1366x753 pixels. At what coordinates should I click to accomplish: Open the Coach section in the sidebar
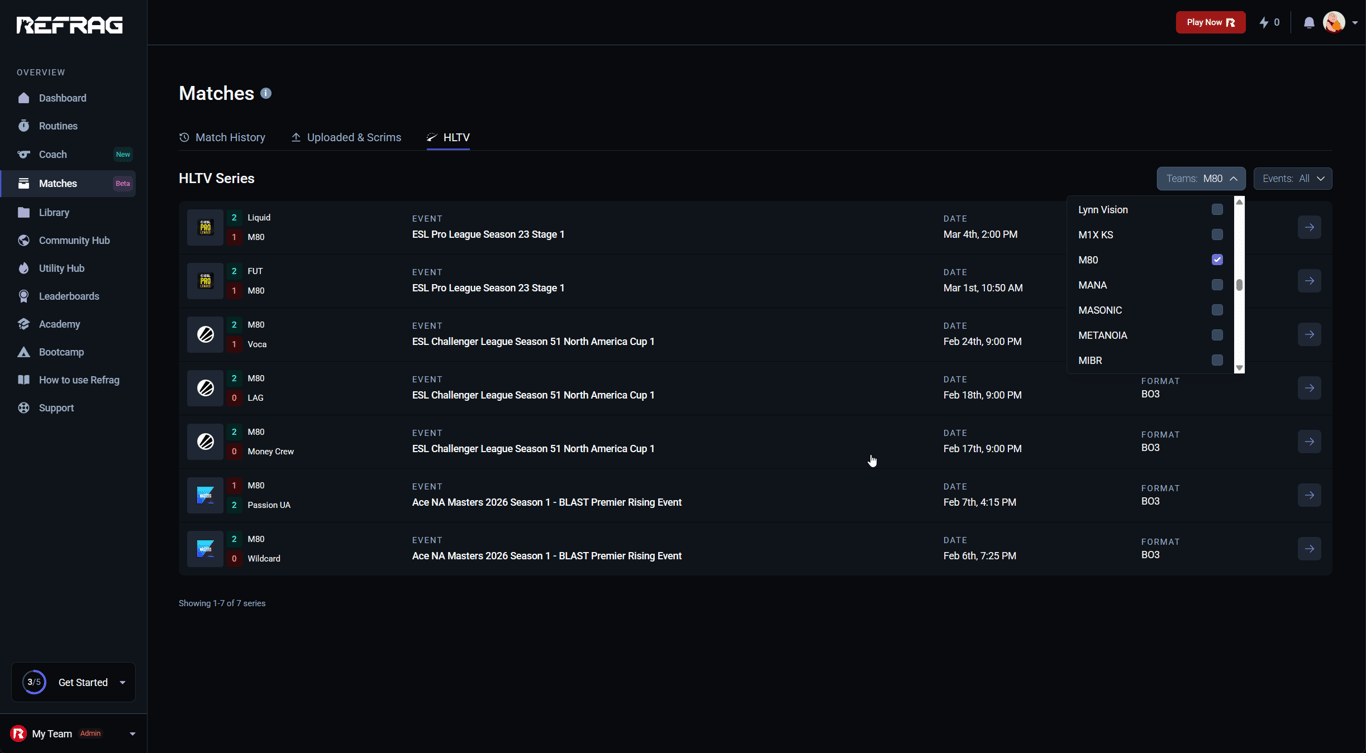coord(53,154)
